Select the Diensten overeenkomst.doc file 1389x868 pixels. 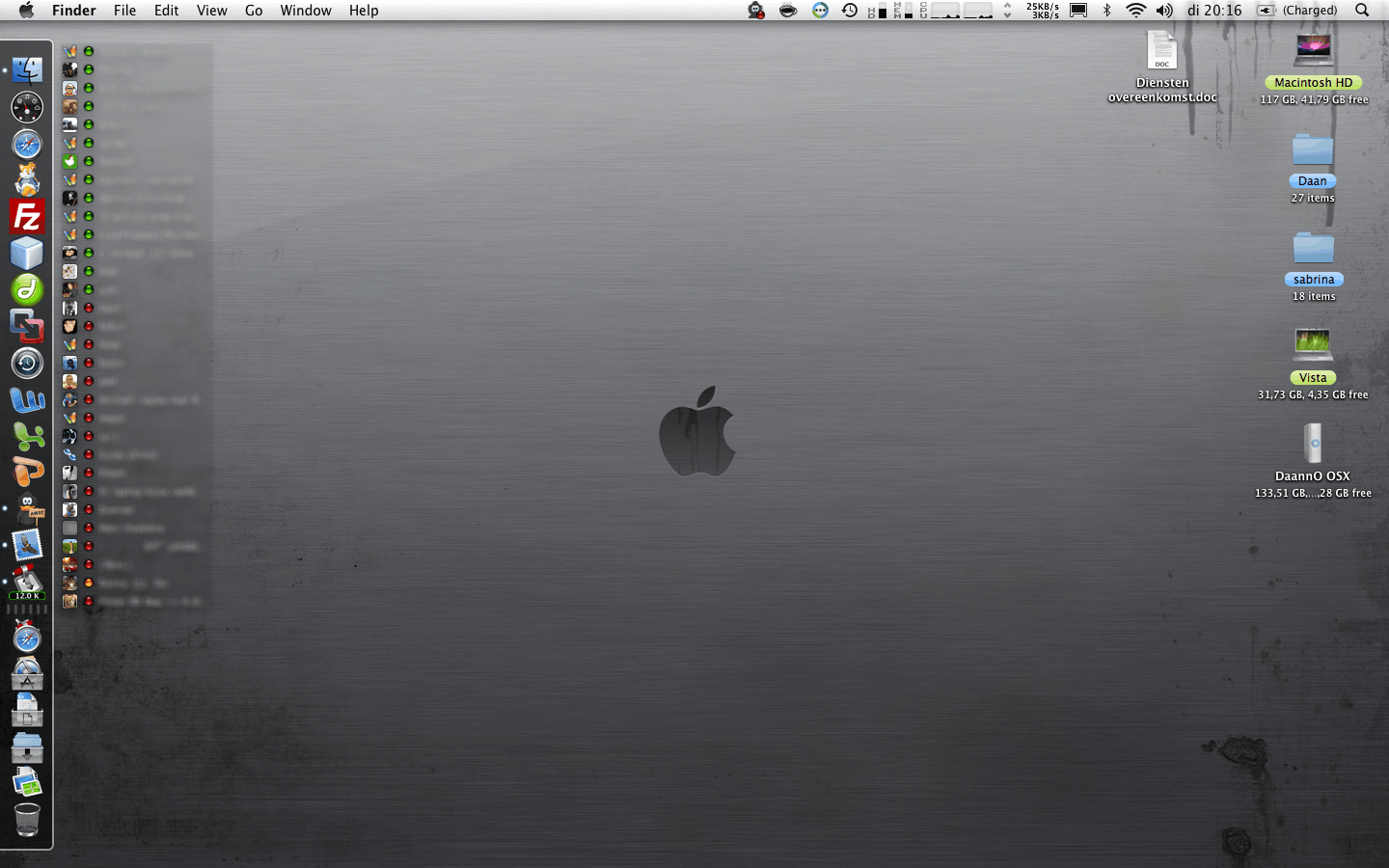[x=1162, y=51]
